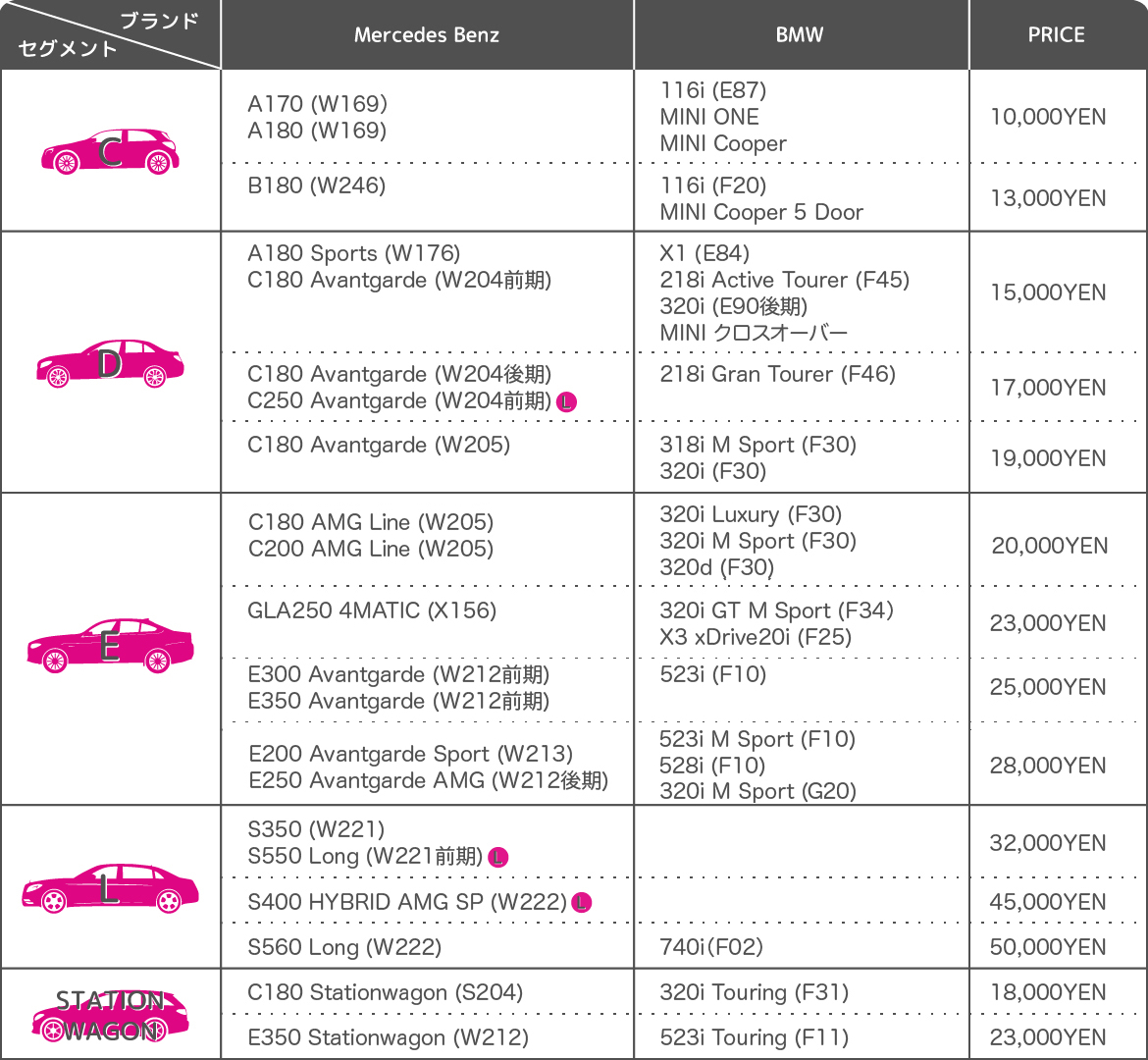1148x1060 pixels.
Task: Select 320i Touring (F31) entry
Action: pyautogui.click(x=755, y=992)
